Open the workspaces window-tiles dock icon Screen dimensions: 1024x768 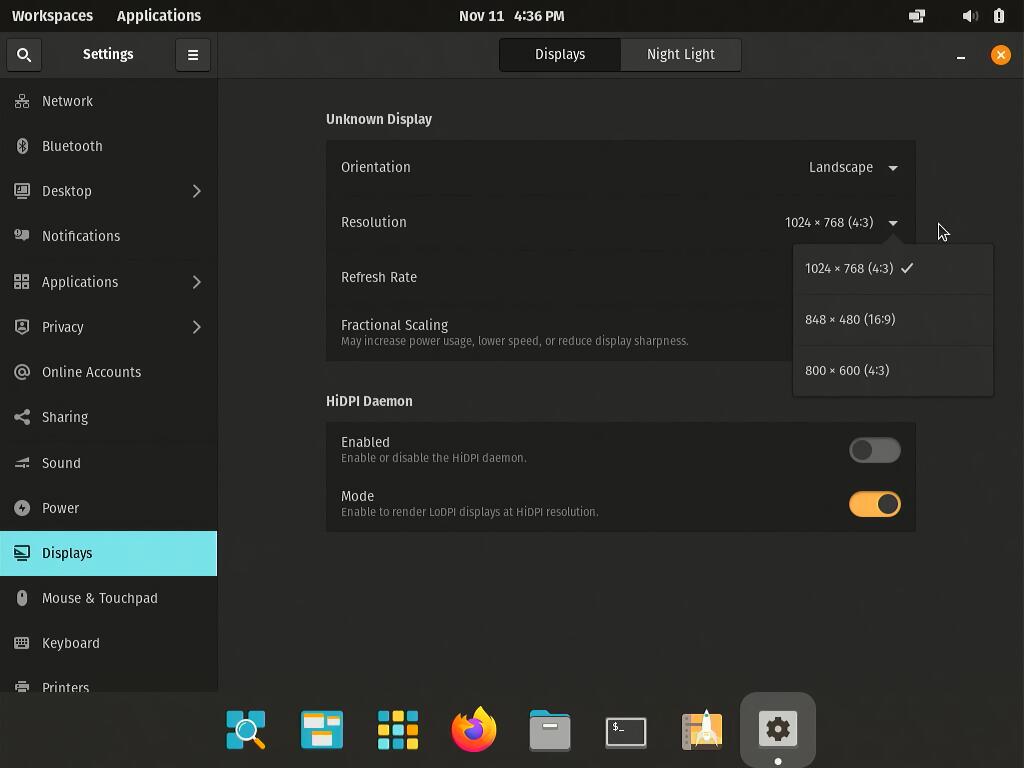[x=322, y=729]
